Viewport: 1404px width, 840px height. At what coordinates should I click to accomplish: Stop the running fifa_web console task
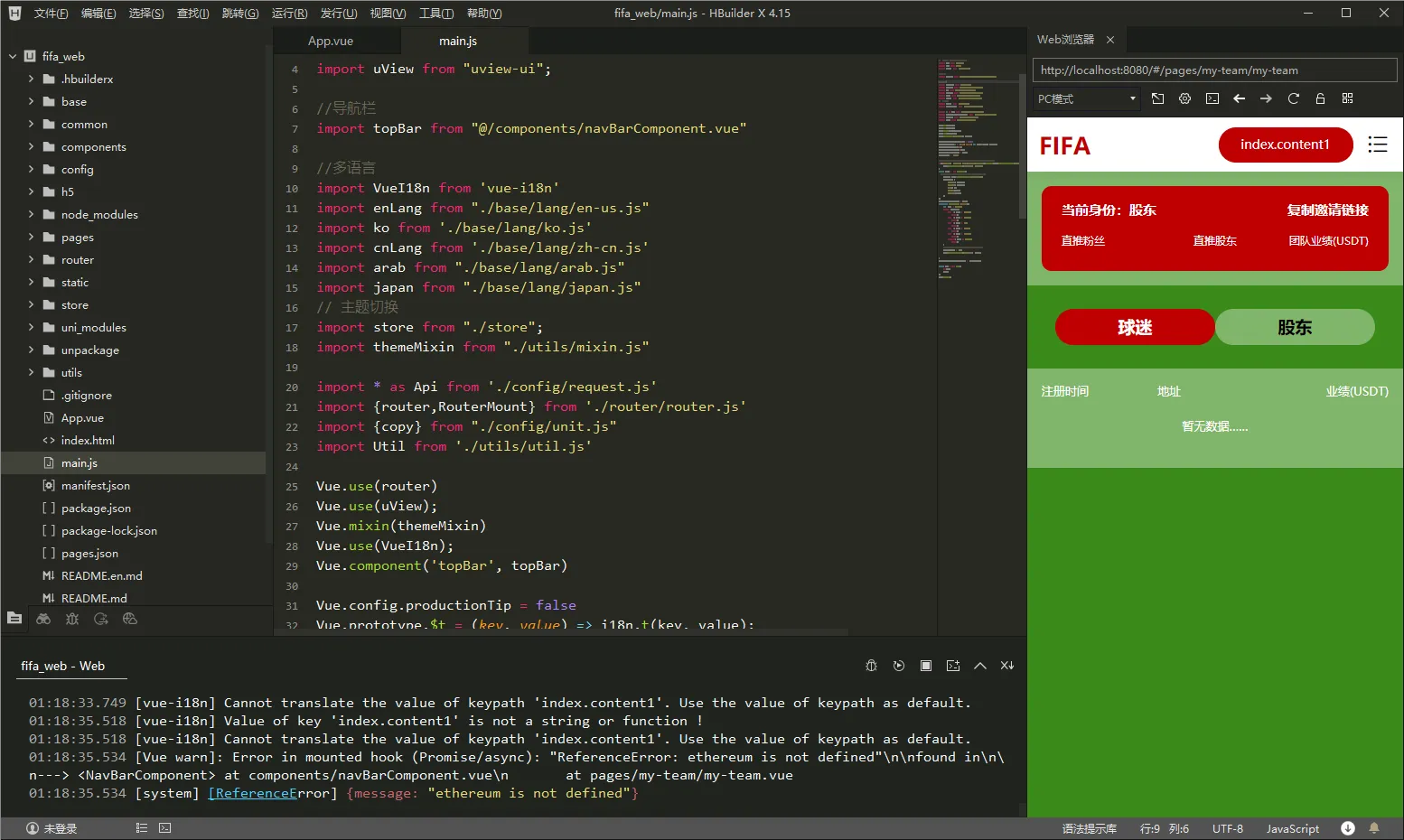pos(925,666)
